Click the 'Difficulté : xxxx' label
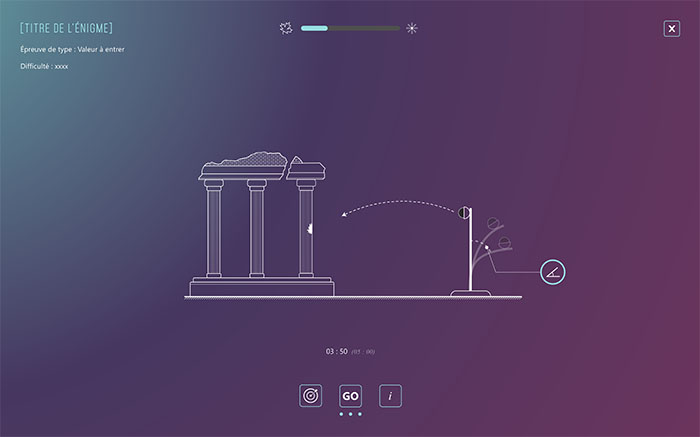Image resolution: width=700 pixels, height=437 pixels. tap(44, 66)
